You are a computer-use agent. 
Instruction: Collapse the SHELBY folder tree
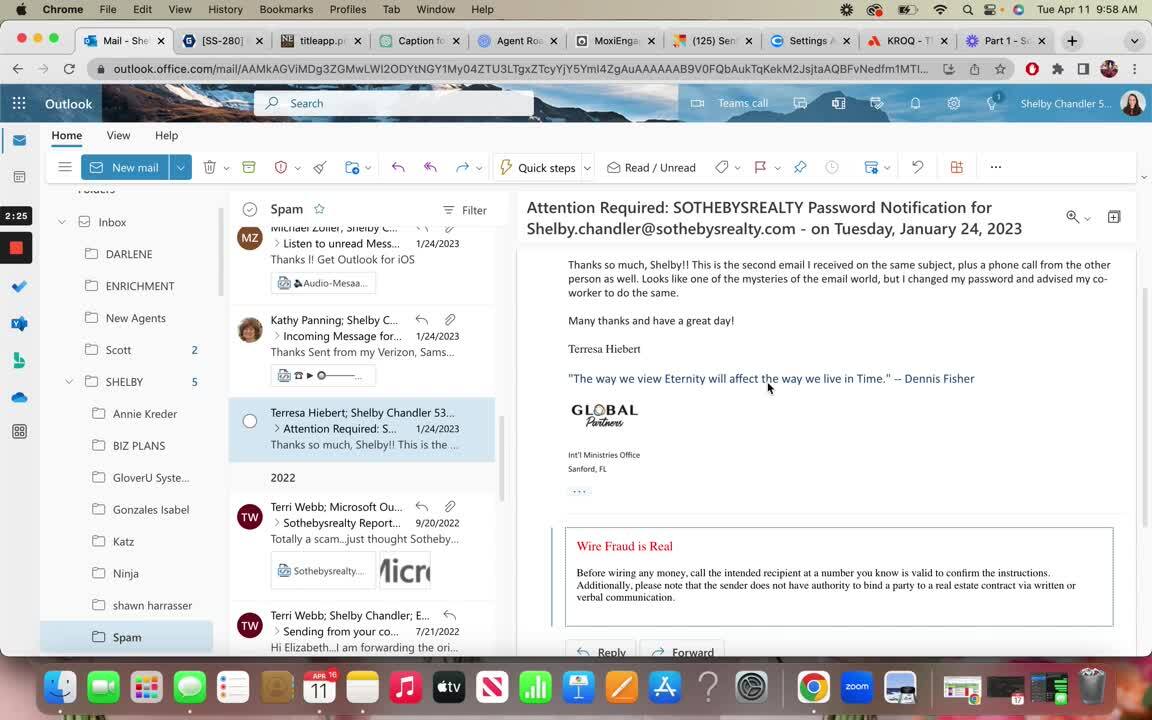pyautogui.click(x=69, y=382)
